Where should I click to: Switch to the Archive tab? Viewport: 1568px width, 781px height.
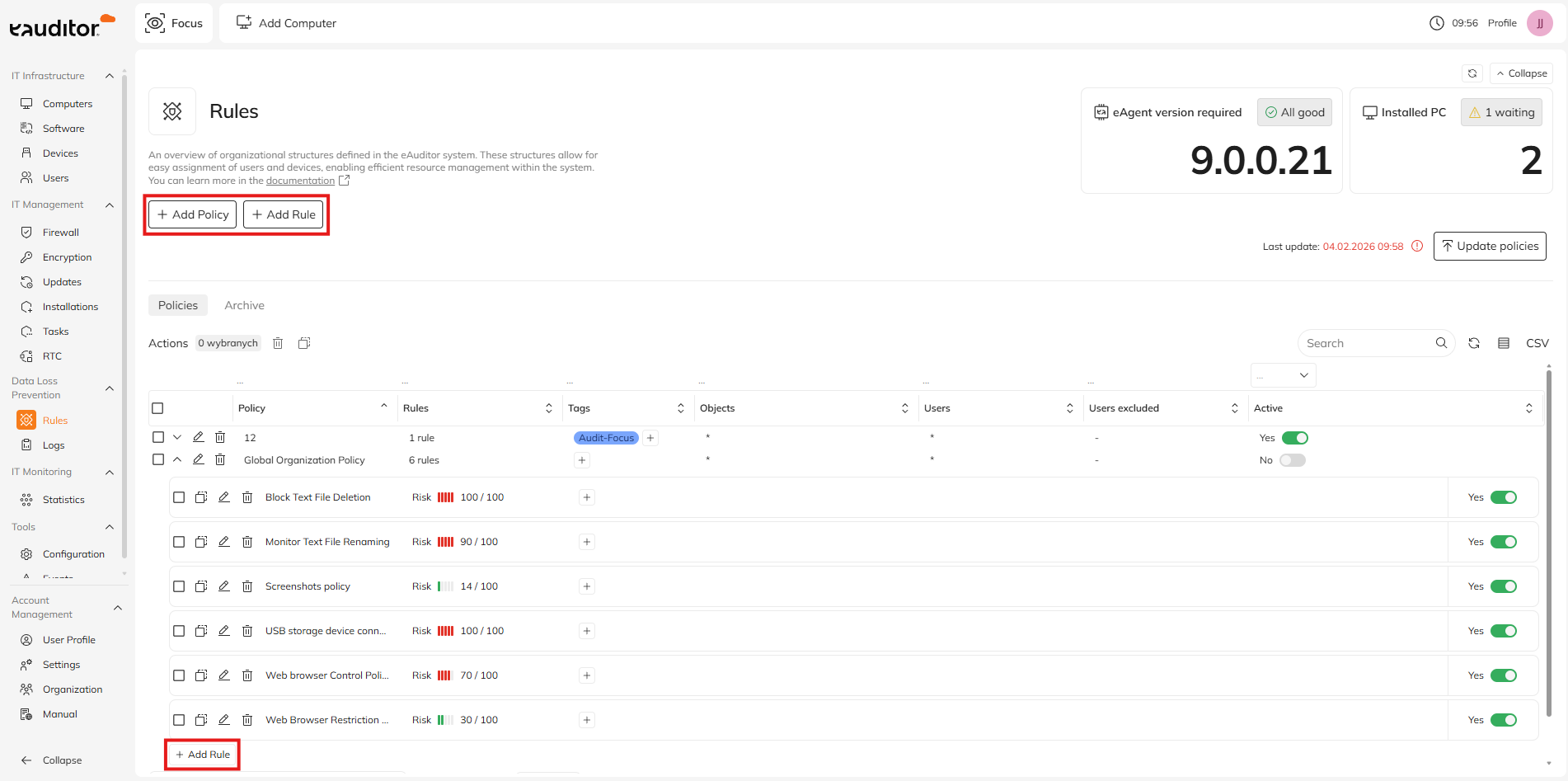coord(244,305)
